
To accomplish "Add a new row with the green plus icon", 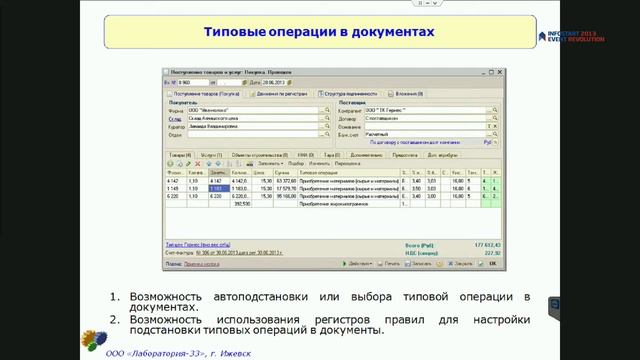I will (x=170, y=164).
